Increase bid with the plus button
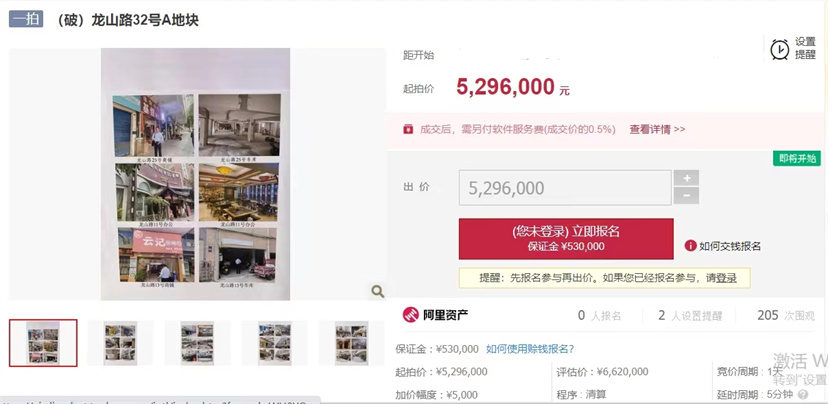 (686, 178)
